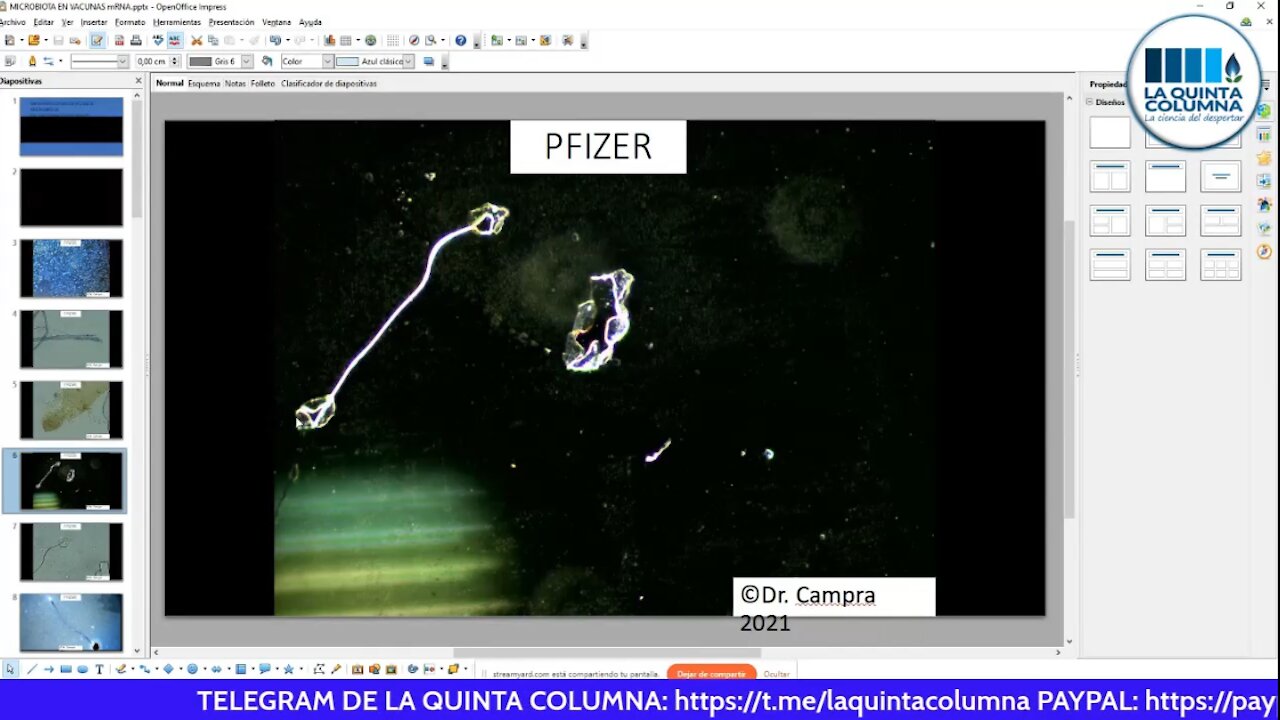This screenshot has height=720, width=1280.
Task: Click the Shadow icon beside Azul clásico
Action: click(428, 61)
